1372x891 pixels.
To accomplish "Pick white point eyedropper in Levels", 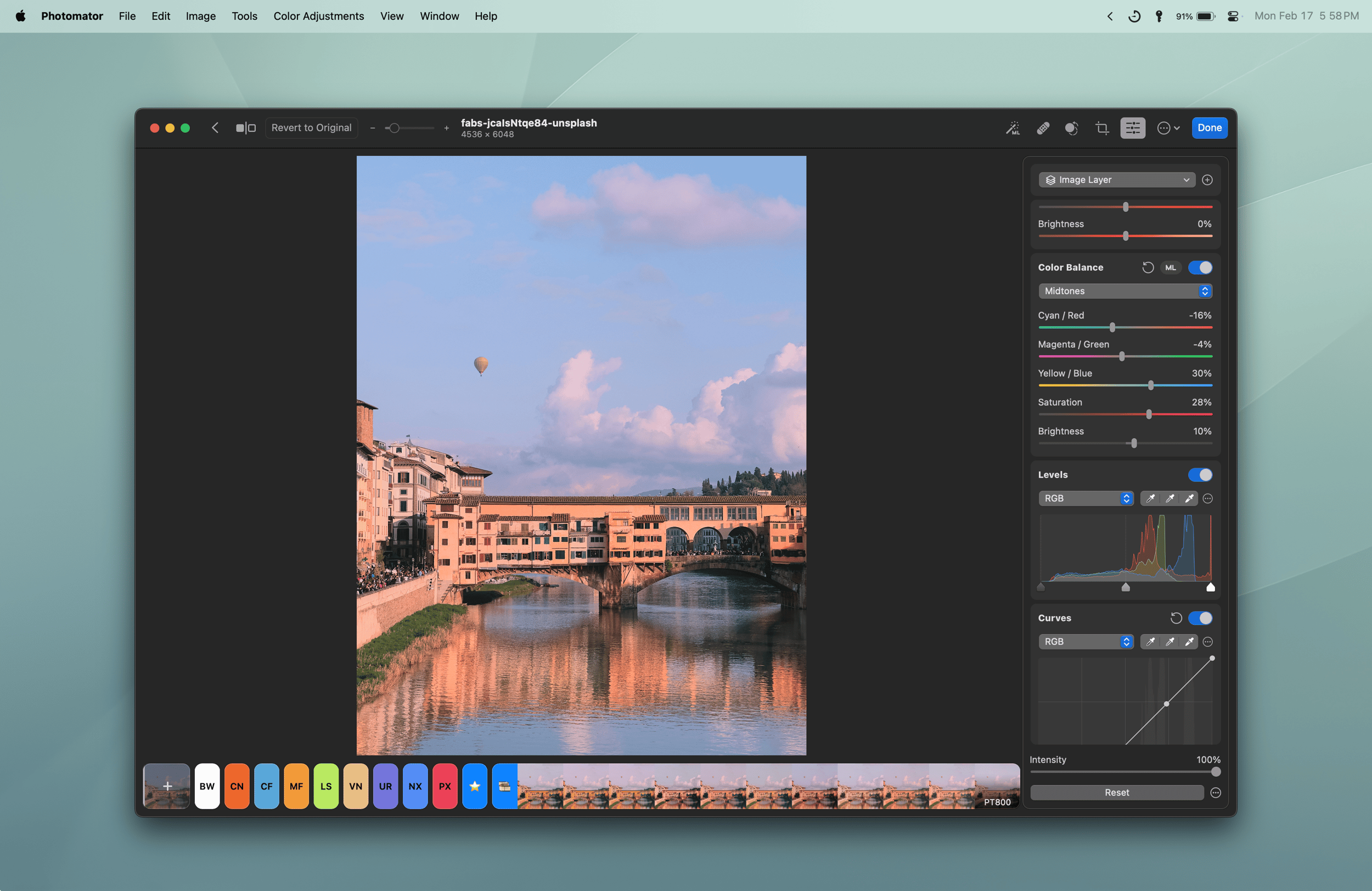I will pos(1189,498).
